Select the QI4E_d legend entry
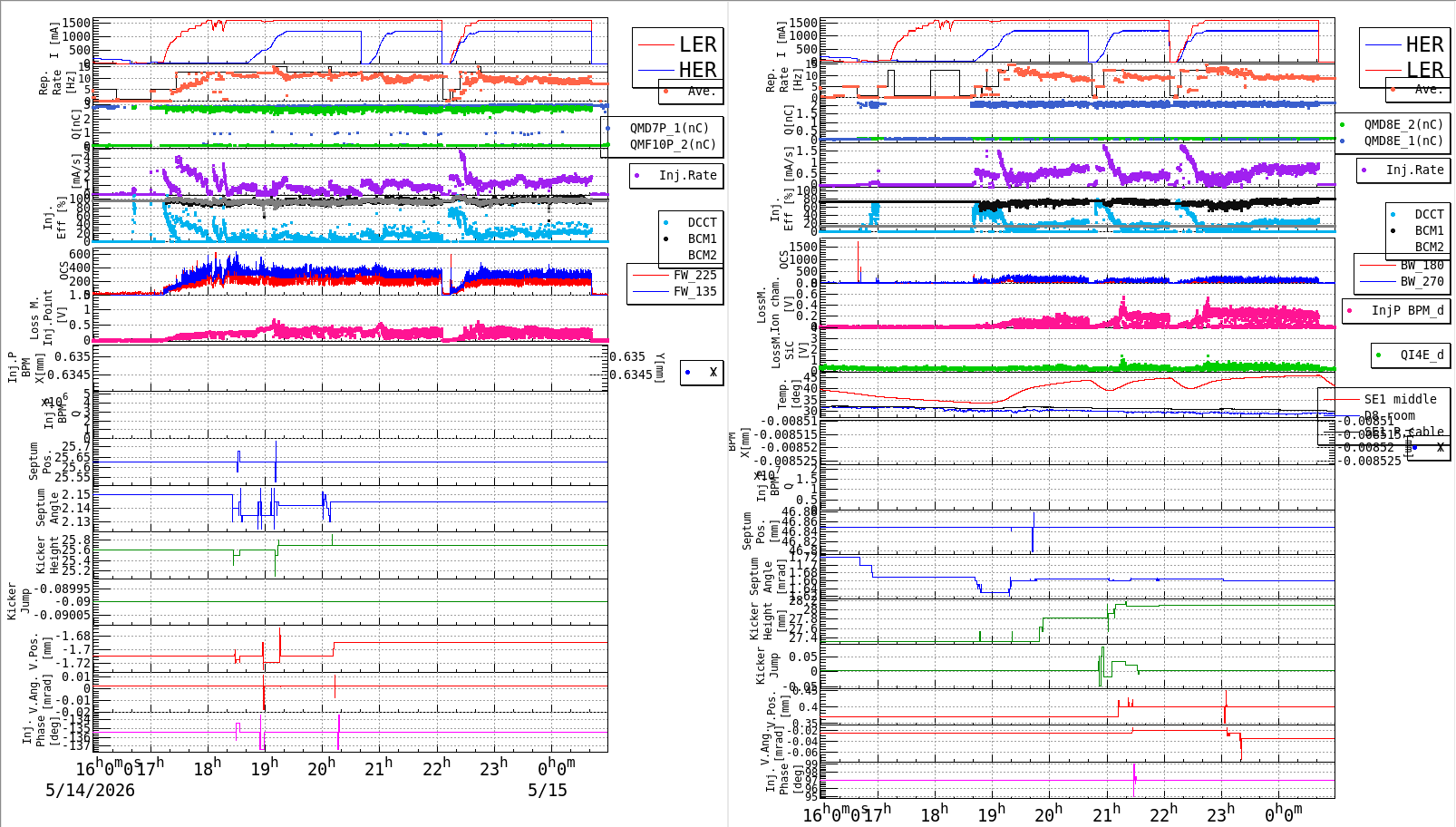Viewport: 1456px width, 827px height. pyautogui.click(x=1422, y=355)
